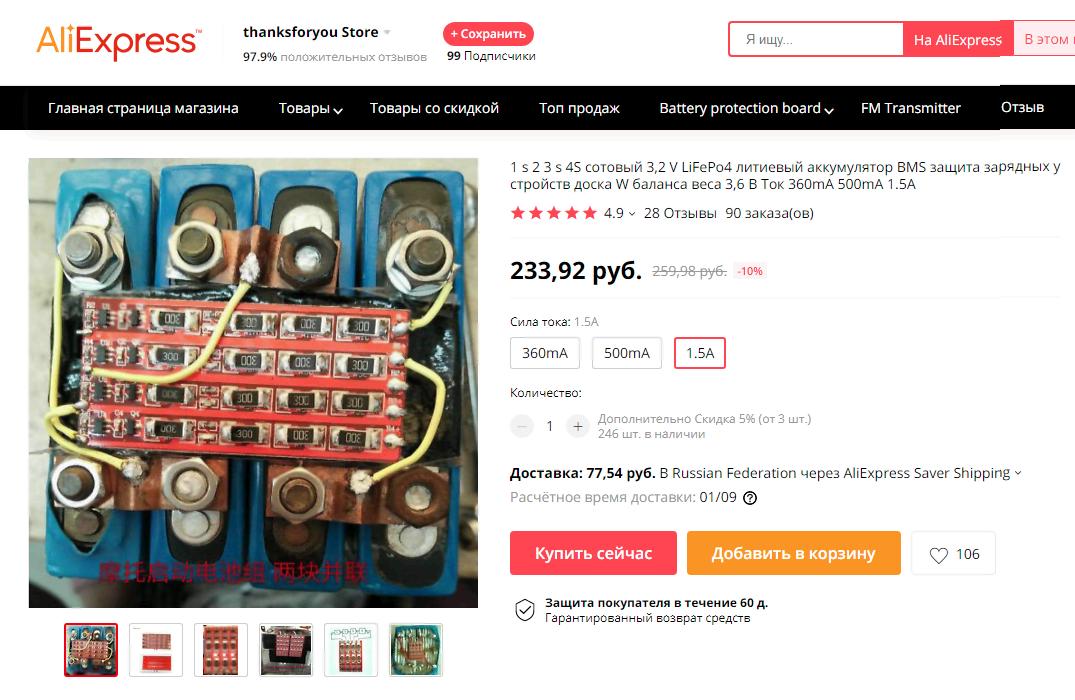Select the 1.5A current option
This screenshot has height=700, width=1075.
pos(700,353)
